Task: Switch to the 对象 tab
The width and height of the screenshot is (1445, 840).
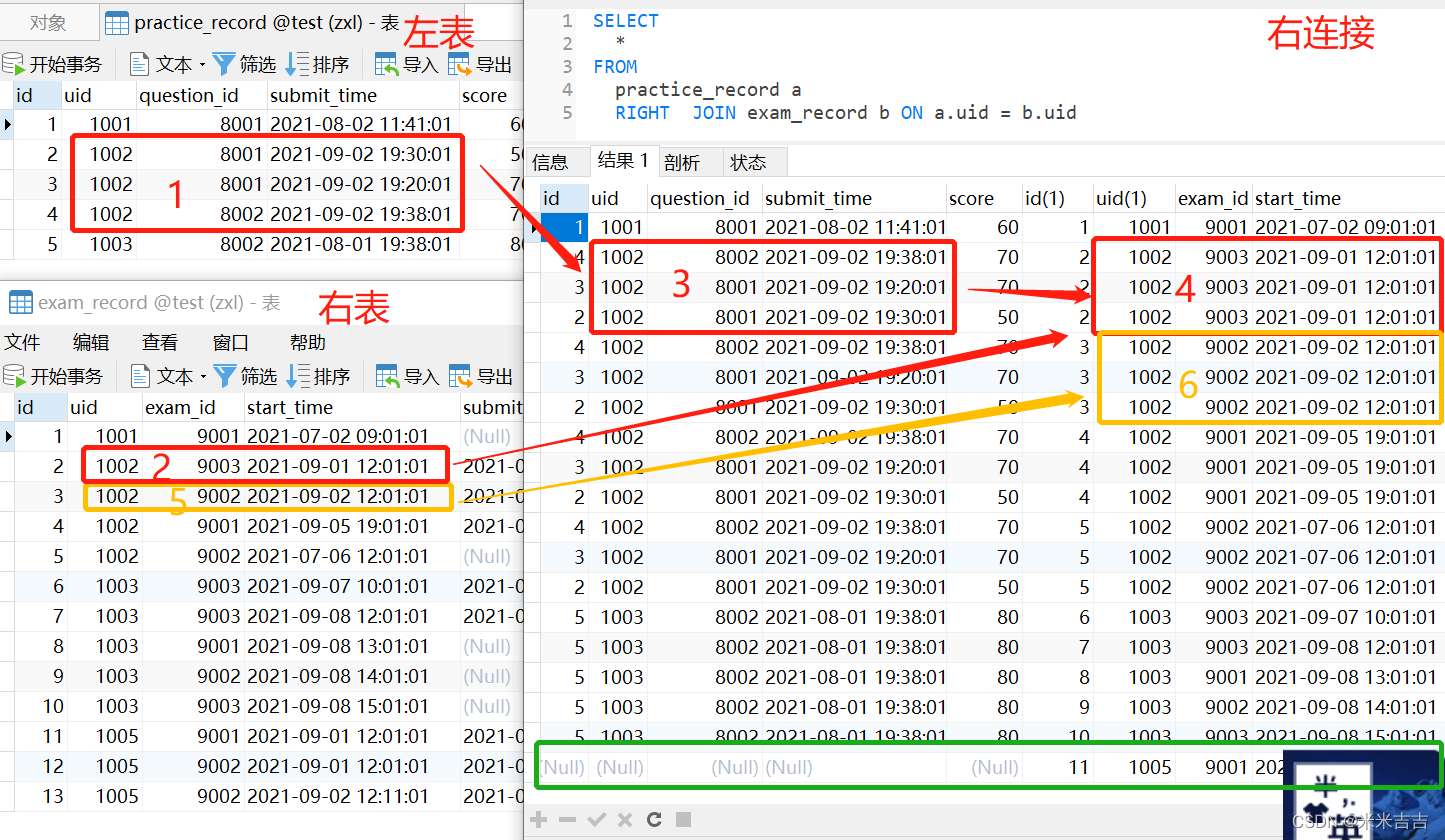Action: [48, 23]
